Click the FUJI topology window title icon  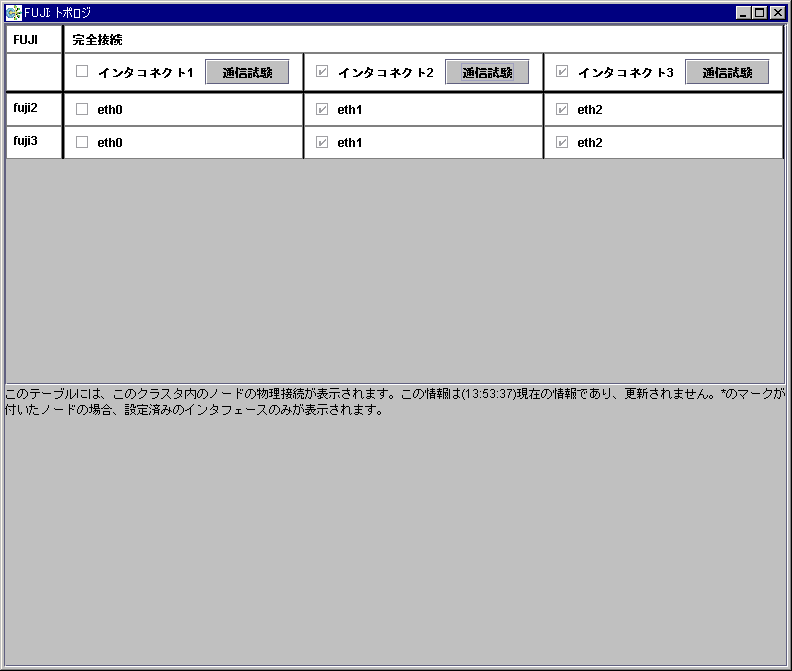14,13
